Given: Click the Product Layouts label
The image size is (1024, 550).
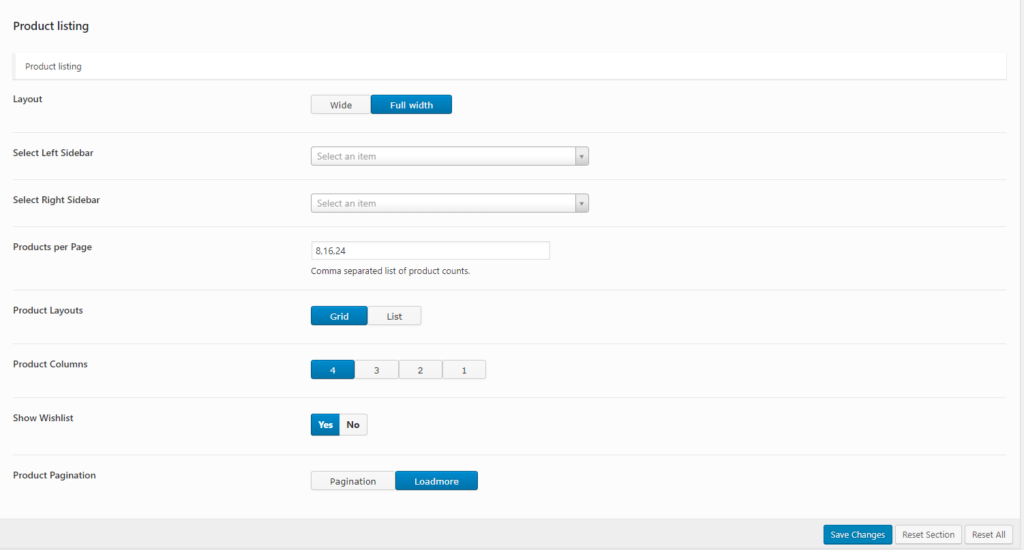Looking at the screenshot, I should point(48,310).
